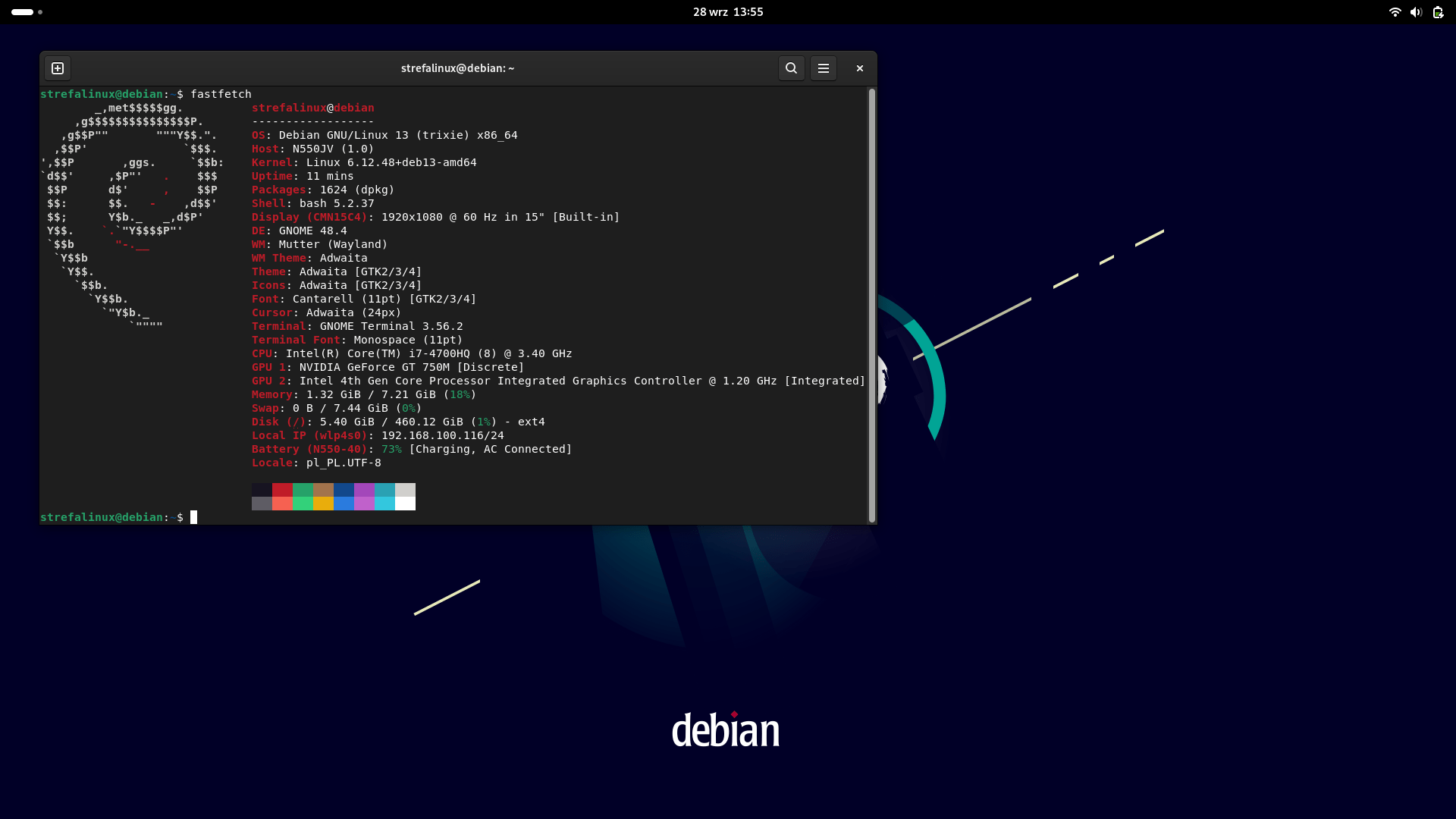
Task: Open the terminal search icon
Action: [x=791, y=68]
